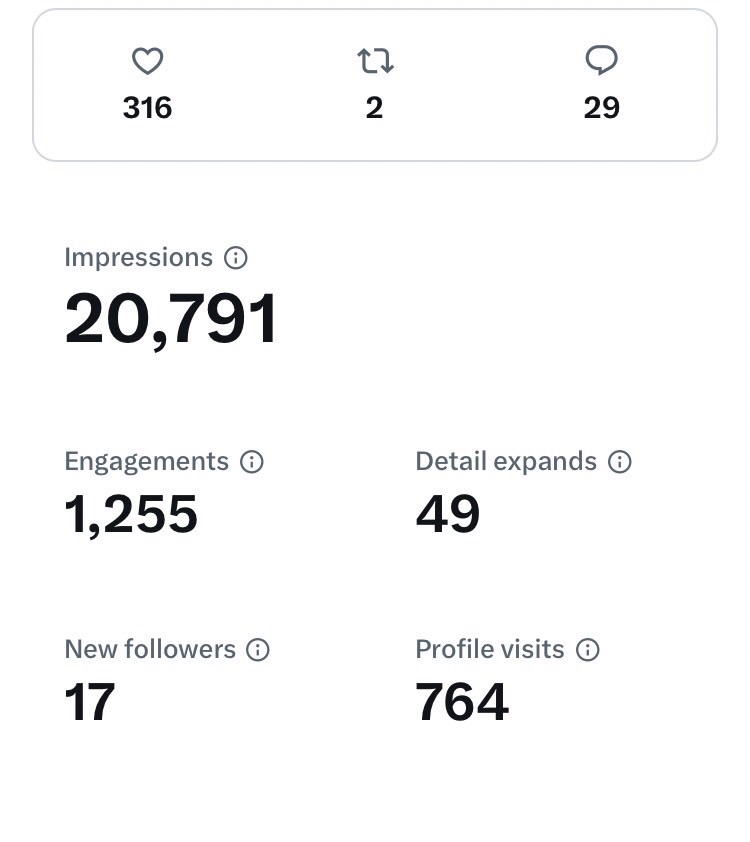Click the 49 detail expands value
This screenshot has width=750, height=842.
tap(447, 514)
